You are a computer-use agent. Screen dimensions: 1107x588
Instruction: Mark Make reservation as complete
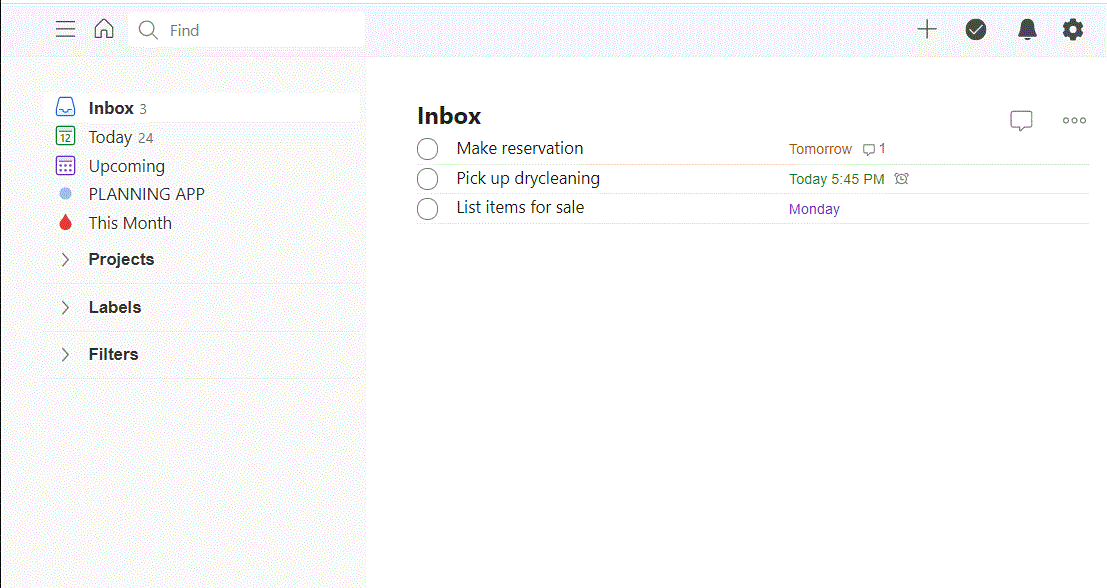[x=427, y=148]
